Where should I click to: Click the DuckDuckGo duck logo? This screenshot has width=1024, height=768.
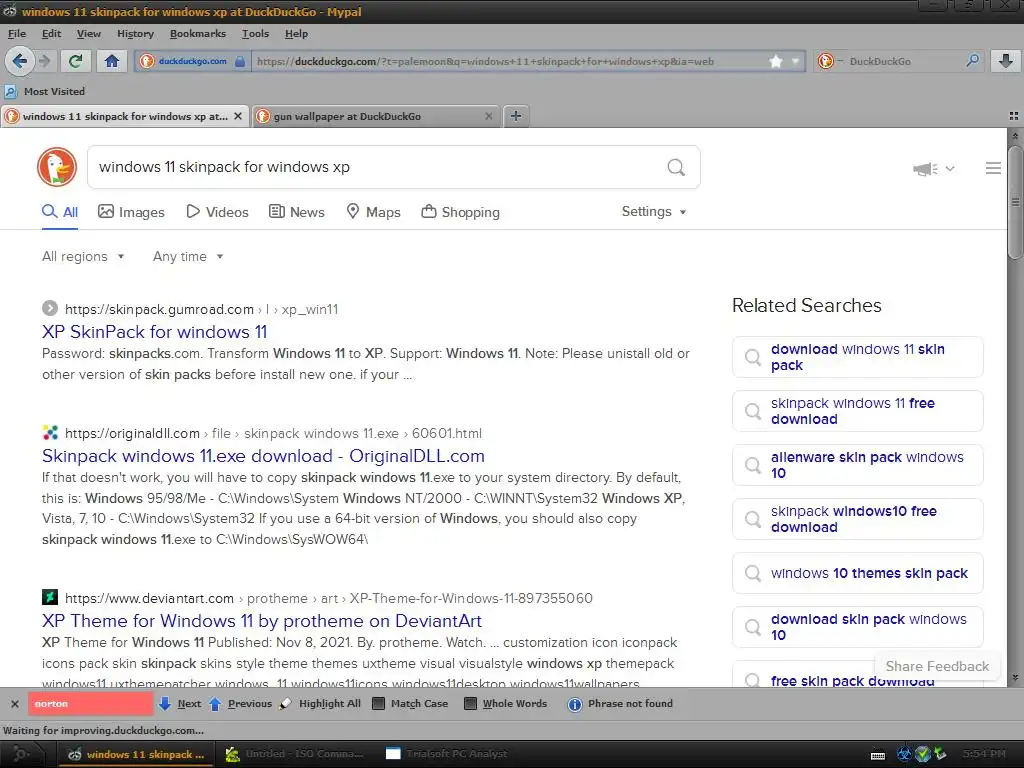click(57, 167)
